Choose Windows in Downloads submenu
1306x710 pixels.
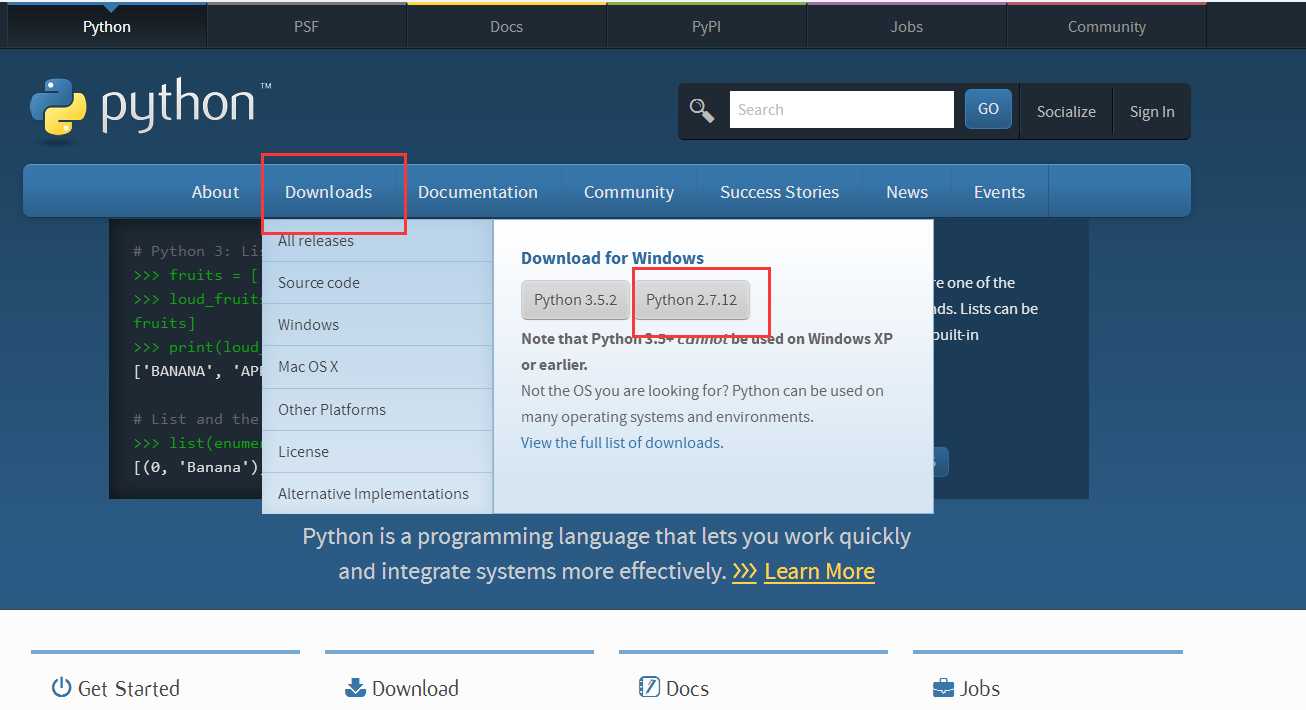pyautogui.click(x=377, y=325)
